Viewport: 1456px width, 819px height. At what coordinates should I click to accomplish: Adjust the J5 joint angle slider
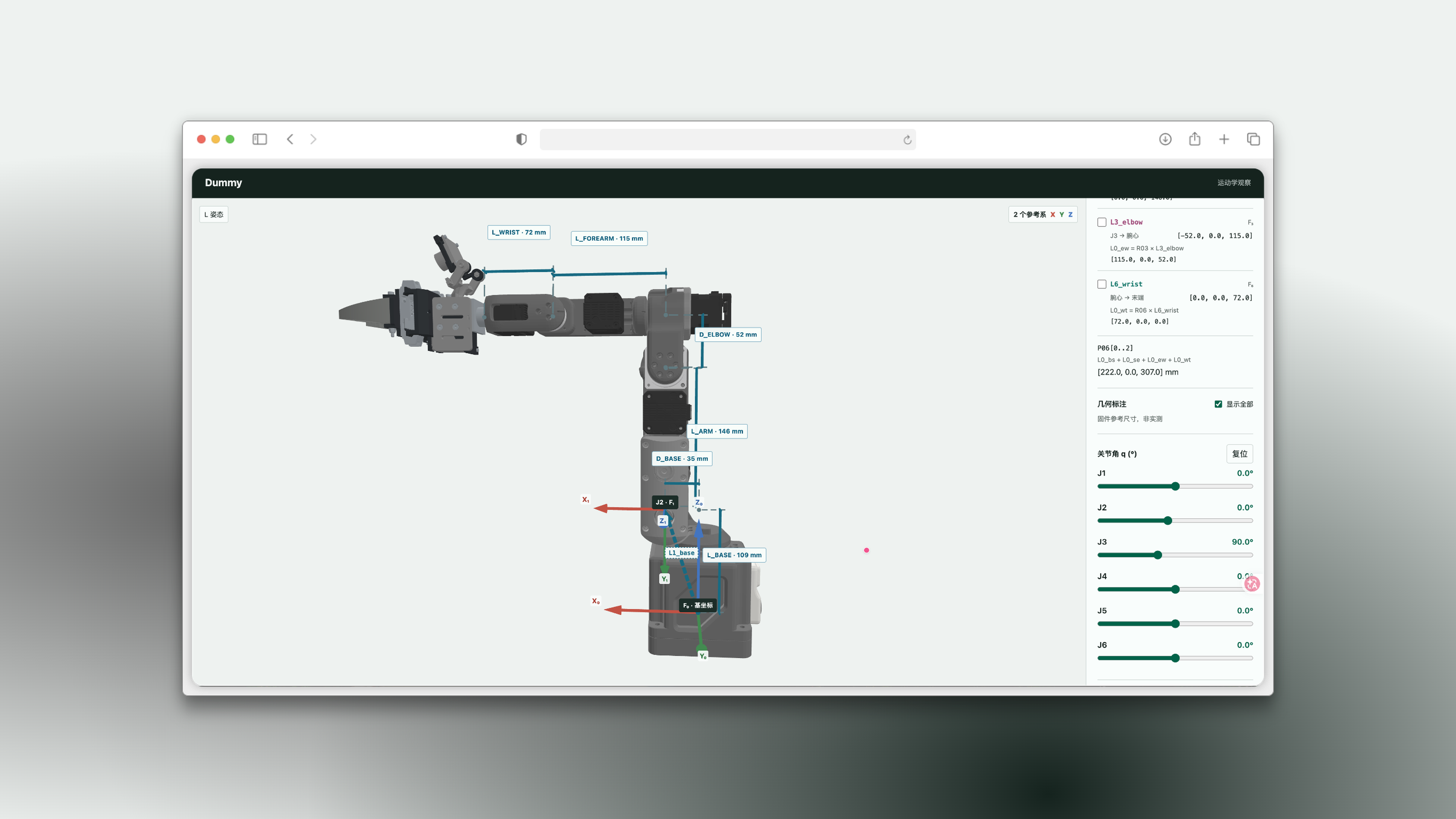tap(1175, 624)
